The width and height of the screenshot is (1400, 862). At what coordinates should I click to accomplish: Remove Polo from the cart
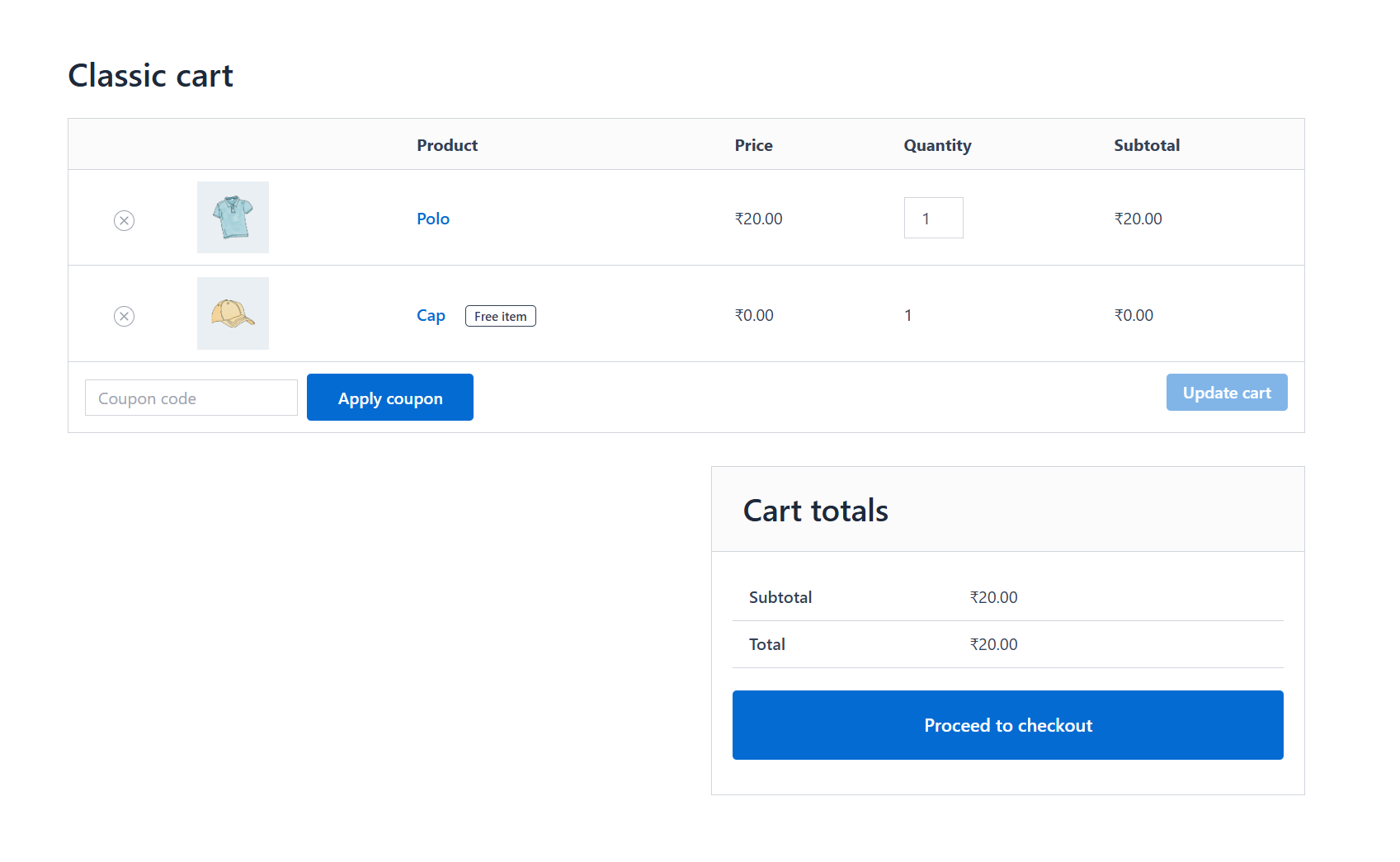coord(124,220)
